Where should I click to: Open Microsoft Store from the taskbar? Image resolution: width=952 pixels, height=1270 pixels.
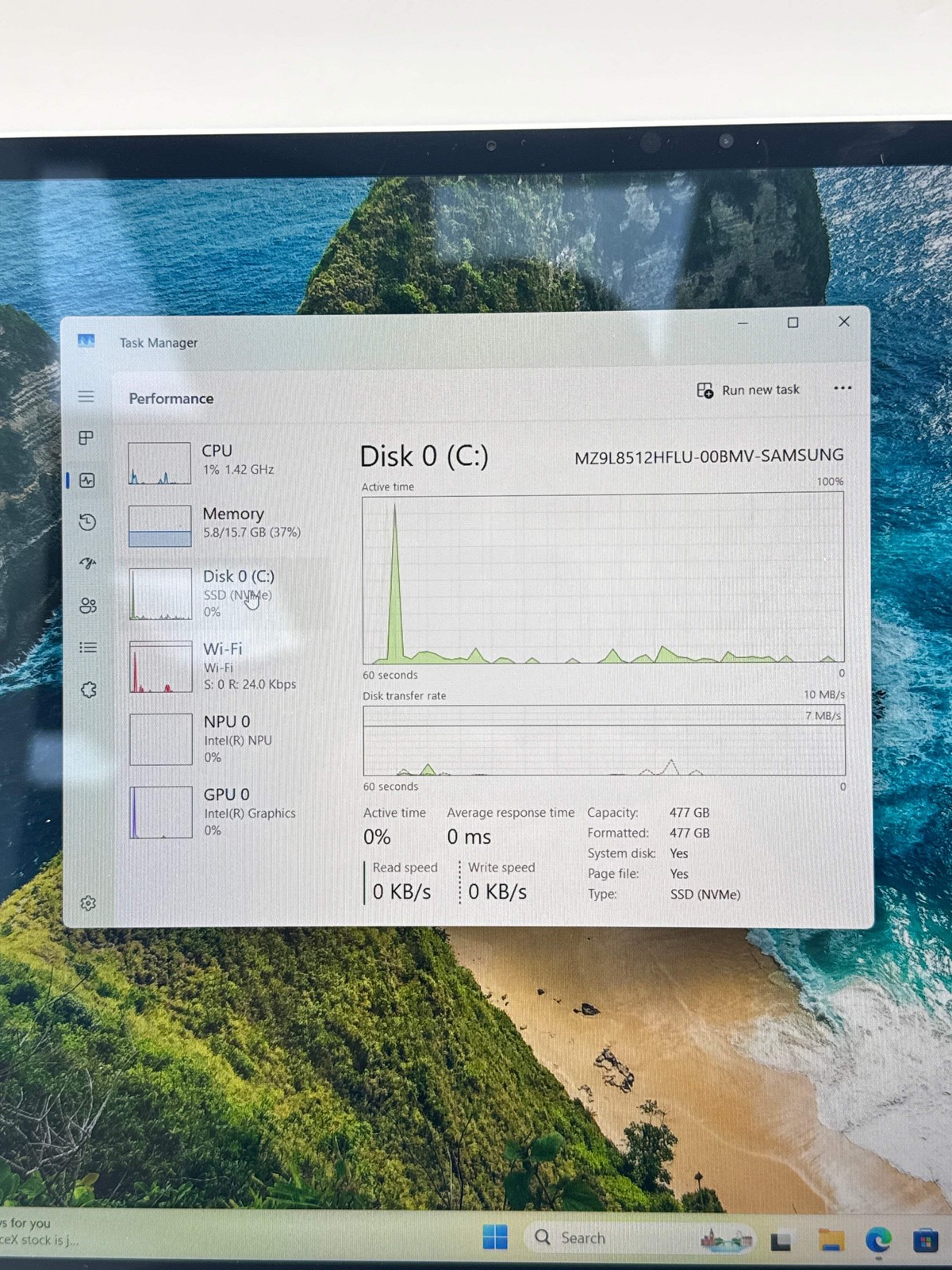click(x=925, y=1240)
